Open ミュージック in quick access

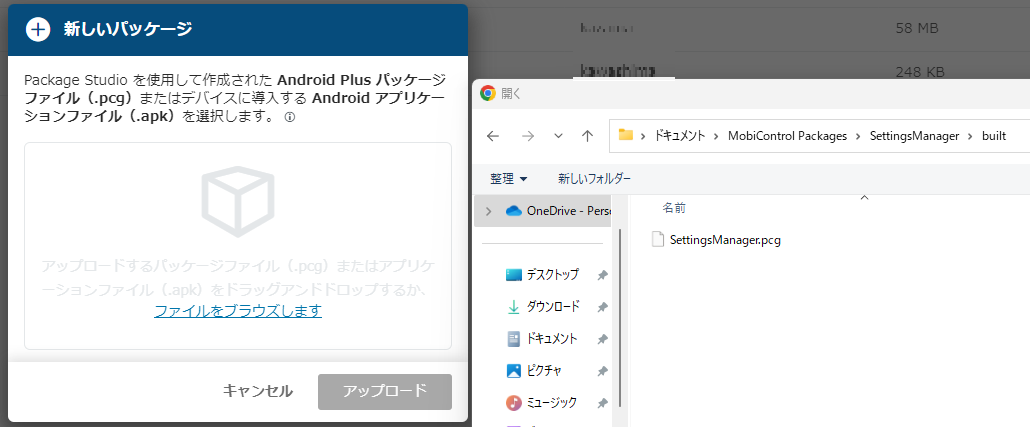pos(552,402)
